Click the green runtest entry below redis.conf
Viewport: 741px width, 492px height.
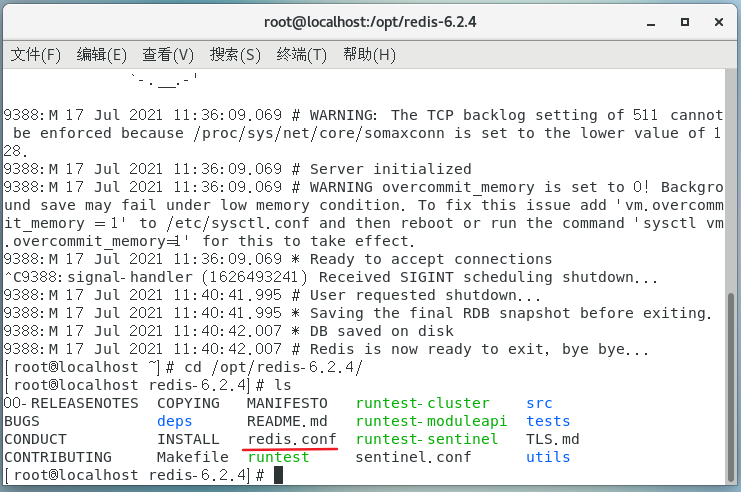(278, 457)
